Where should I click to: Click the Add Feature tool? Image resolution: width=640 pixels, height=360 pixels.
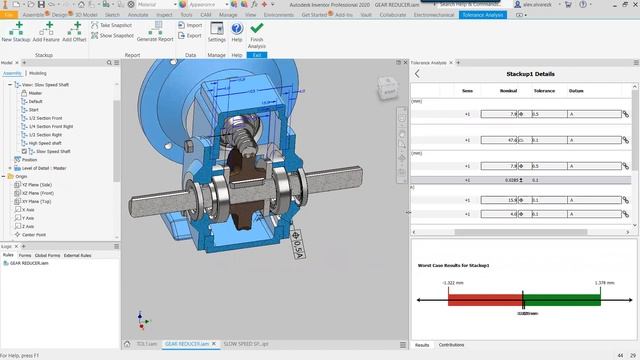tap(46, 32)
